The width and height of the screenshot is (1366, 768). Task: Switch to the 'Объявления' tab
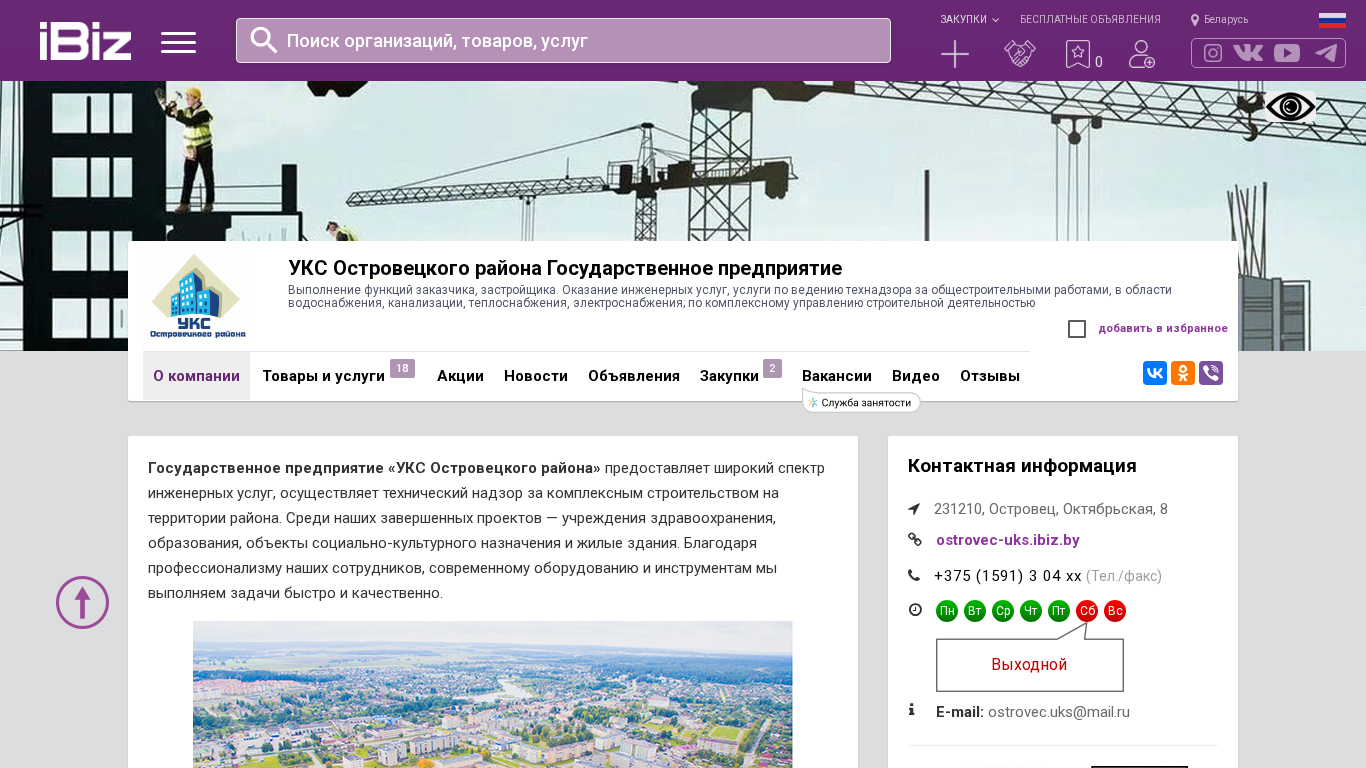(634, 376)
